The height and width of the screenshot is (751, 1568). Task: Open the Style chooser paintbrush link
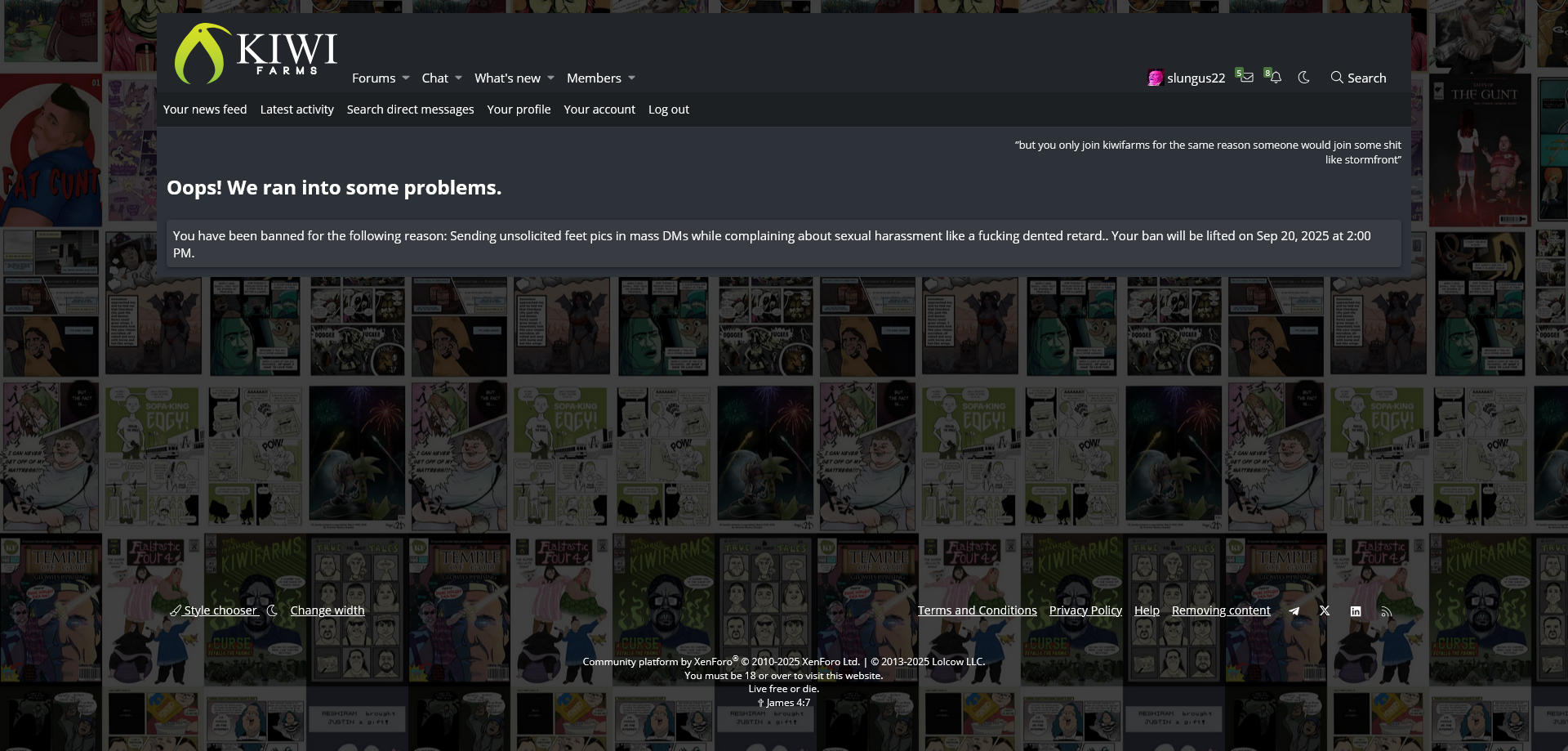(x=214, y=610)
